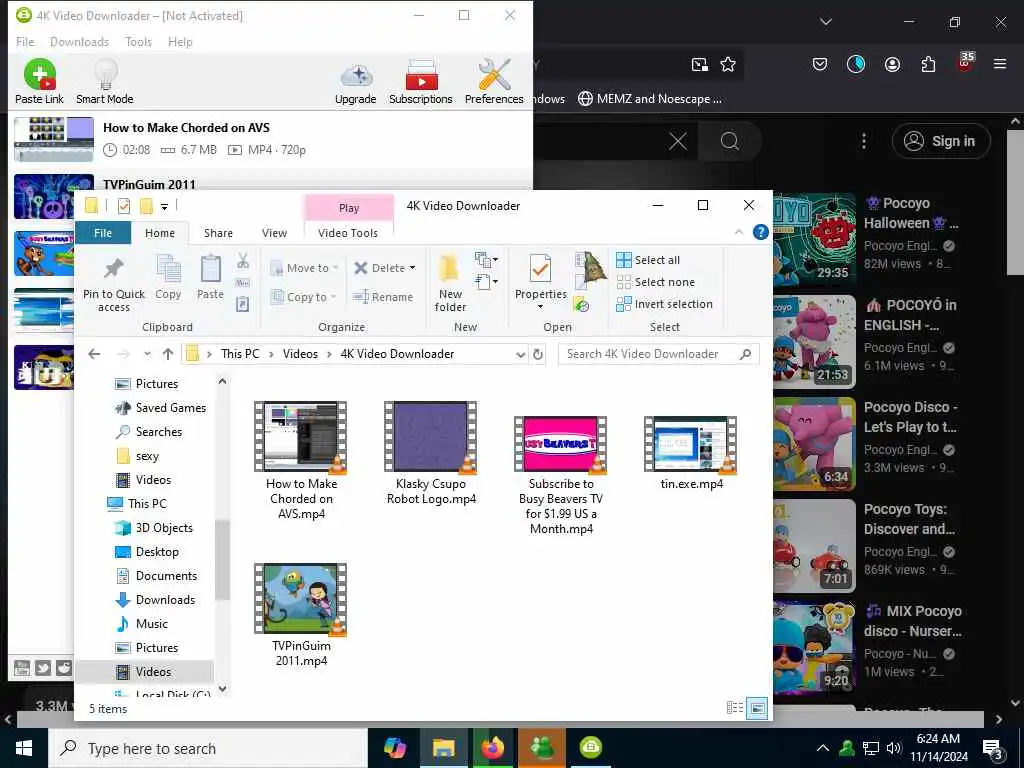Click the Search 4K Video Downloader field
This screenshot has height=768, width=1024.
click(x=659, y=354)
